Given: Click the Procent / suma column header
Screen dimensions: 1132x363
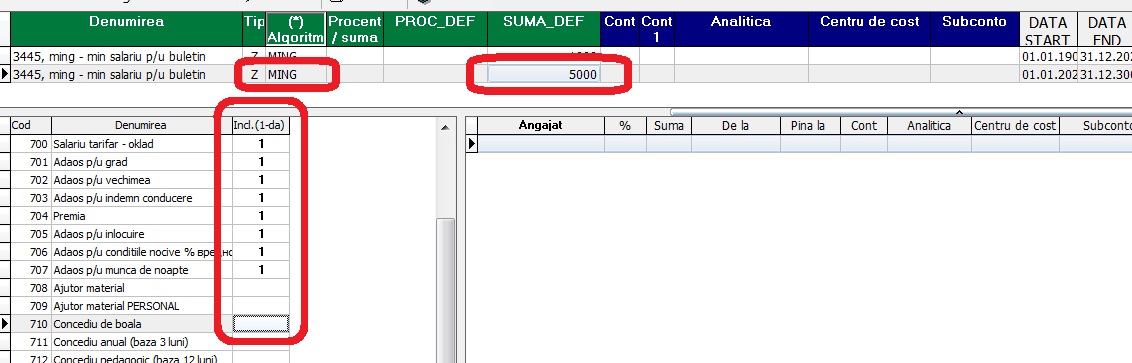Looking at the screenshot, I should click(354, 30).
